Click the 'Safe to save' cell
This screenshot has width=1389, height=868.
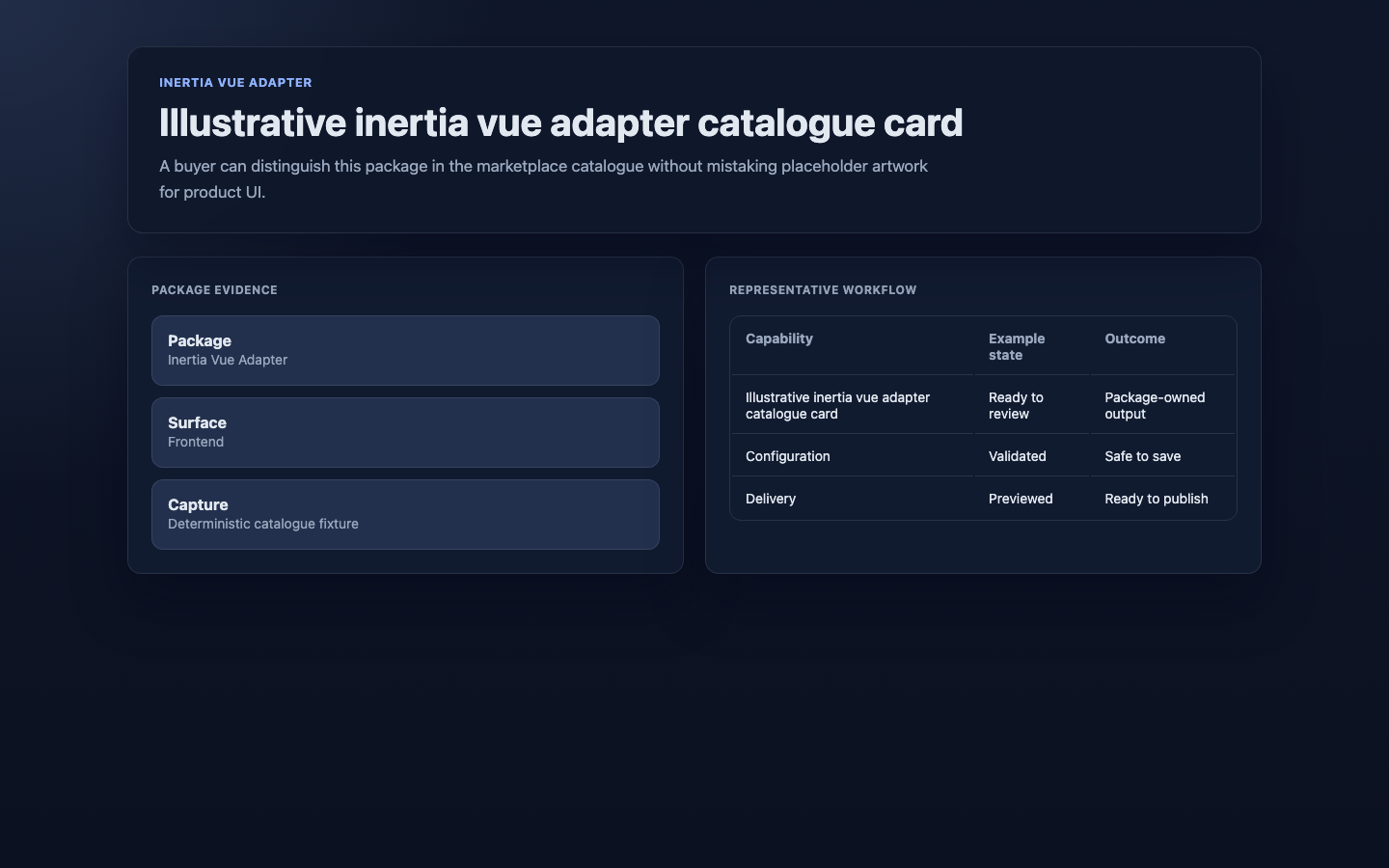tap(1162, 456)
